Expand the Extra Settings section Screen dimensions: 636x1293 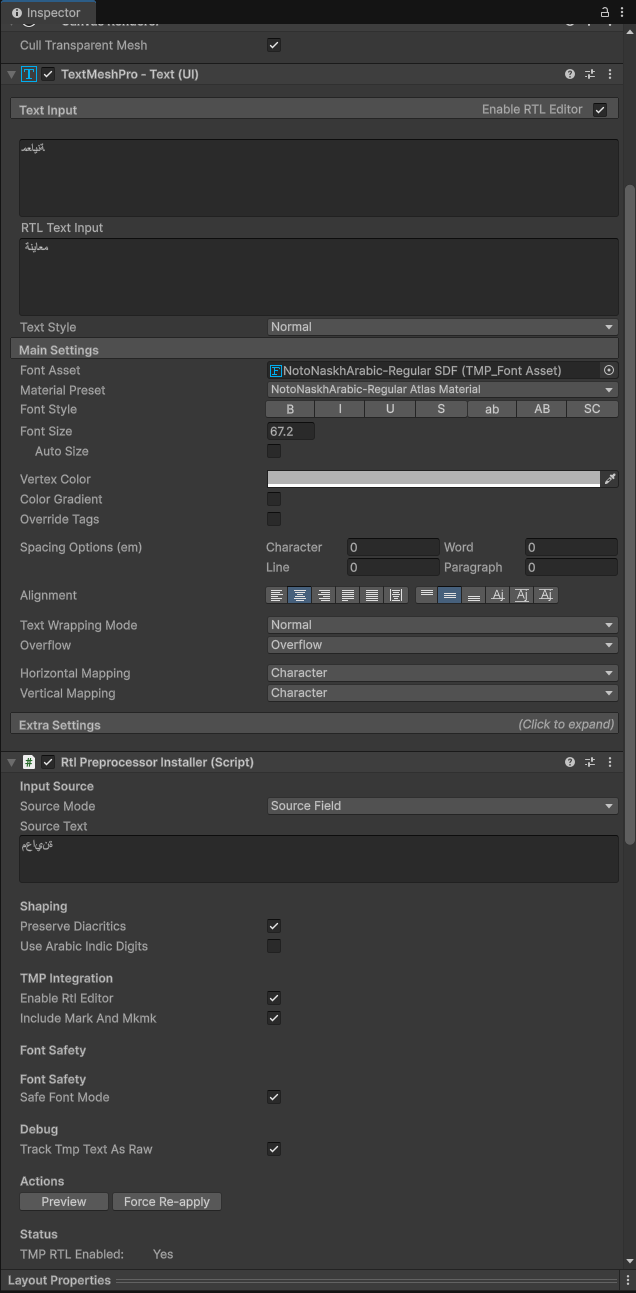[314, 724]
